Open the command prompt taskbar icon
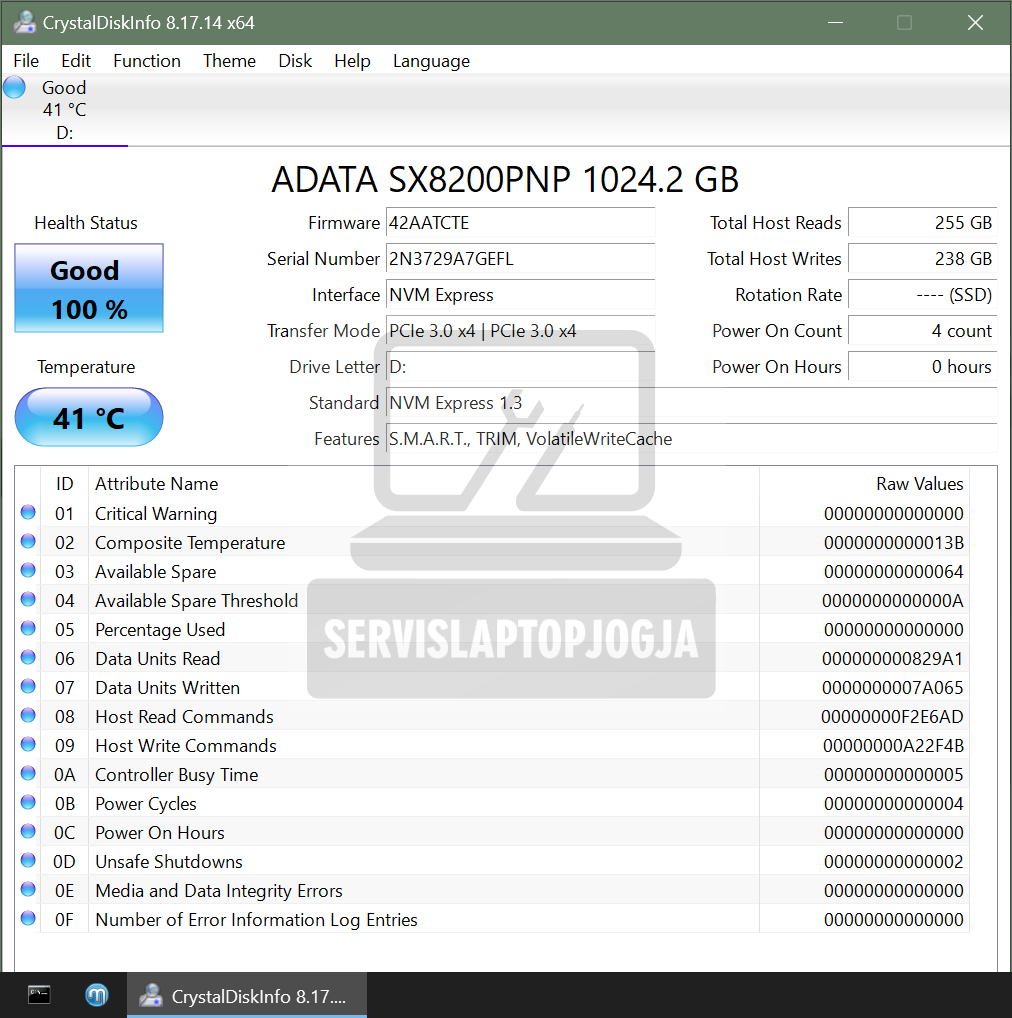The width and height of the screenshot is (1012, 1018). pos(39,995)
